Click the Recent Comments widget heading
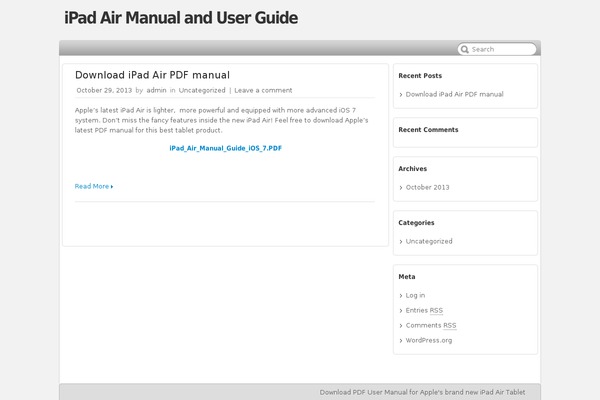The image size is (600, 400). coord(428,130)
